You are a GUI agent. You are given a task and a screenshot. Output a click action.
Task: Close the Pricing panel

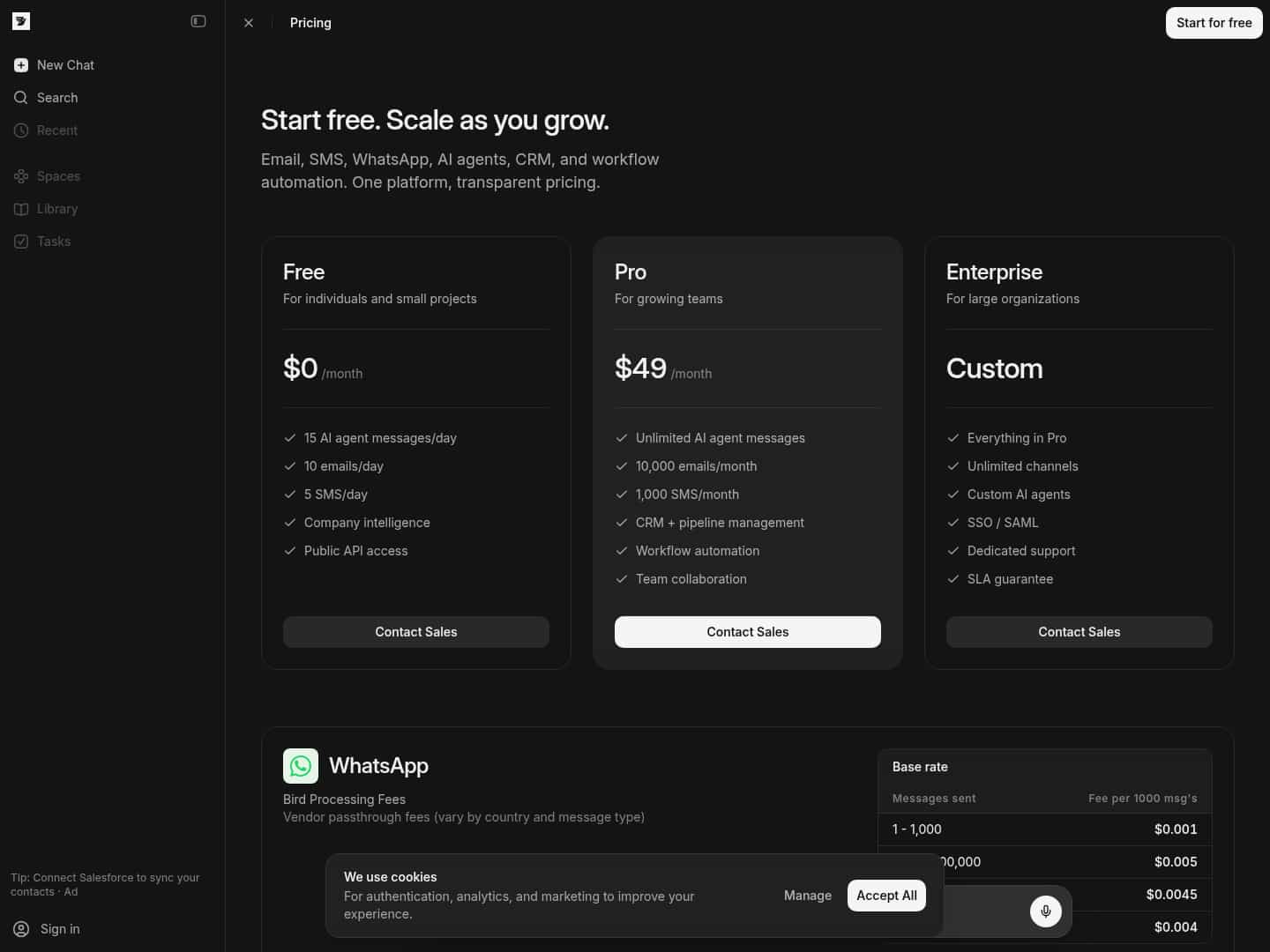pos(249,23)
